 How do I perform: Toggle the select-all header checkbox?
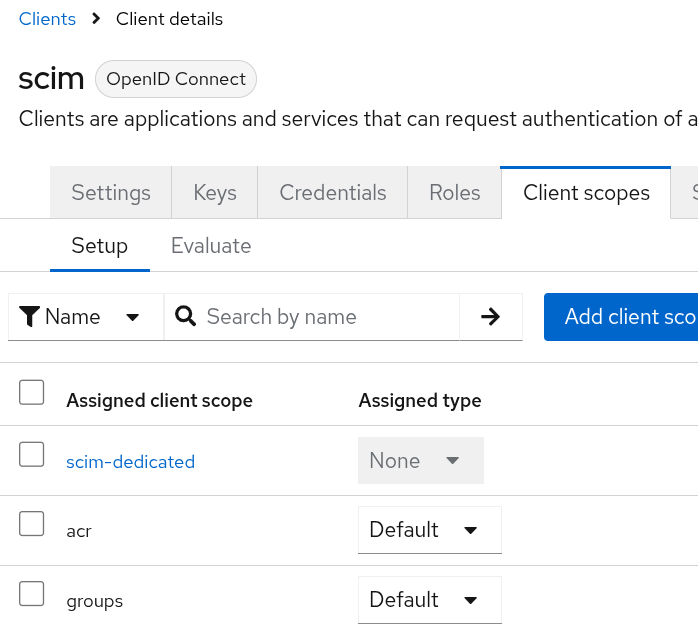(32, 393)
